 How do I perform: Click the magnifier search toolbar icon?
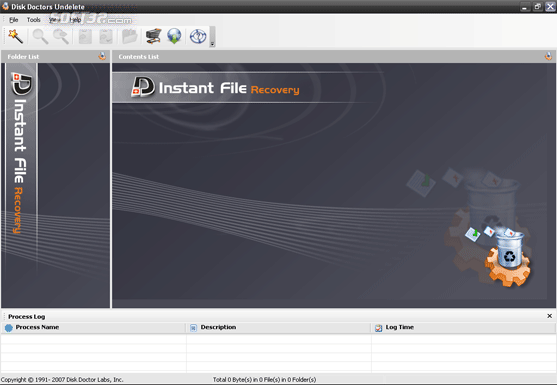tap(40, 36)
